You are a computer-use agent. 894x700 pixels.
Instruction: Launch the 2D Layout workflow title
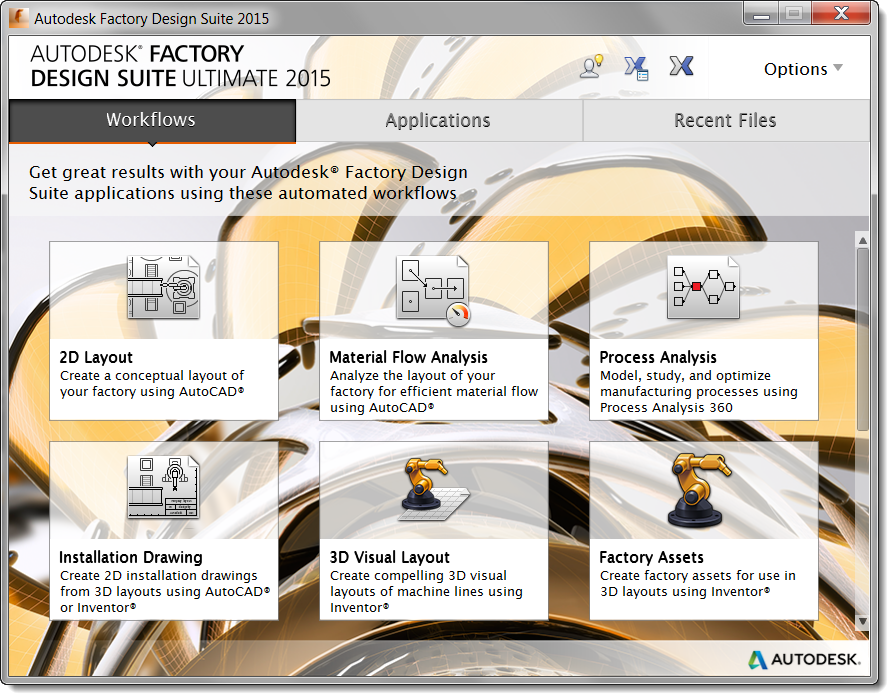[x=96, y=357]
